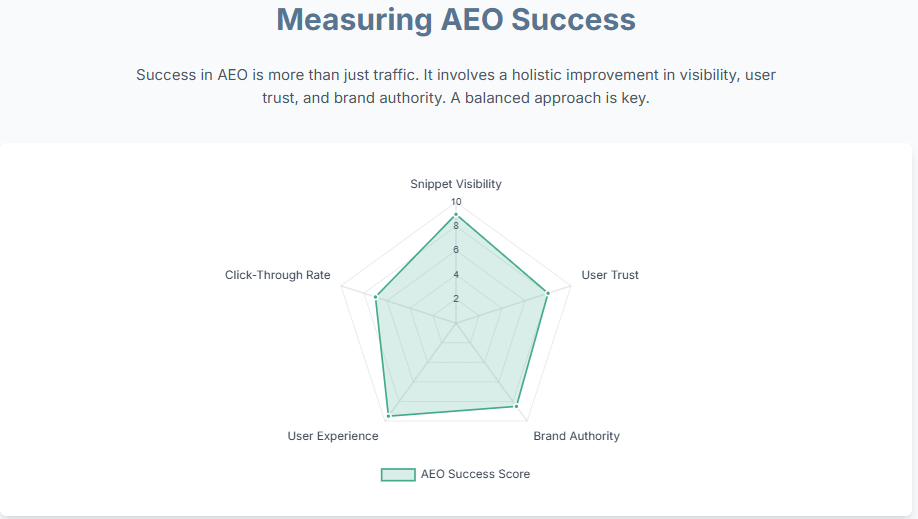918x519 pixels.
Task: Click the Snippet Visibility data point
Action: click(456, 215)
